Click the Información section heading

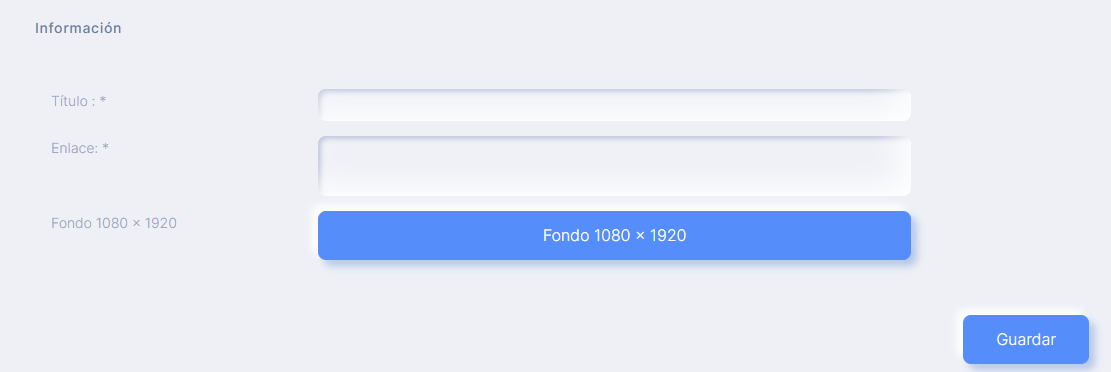coord(78,28)
